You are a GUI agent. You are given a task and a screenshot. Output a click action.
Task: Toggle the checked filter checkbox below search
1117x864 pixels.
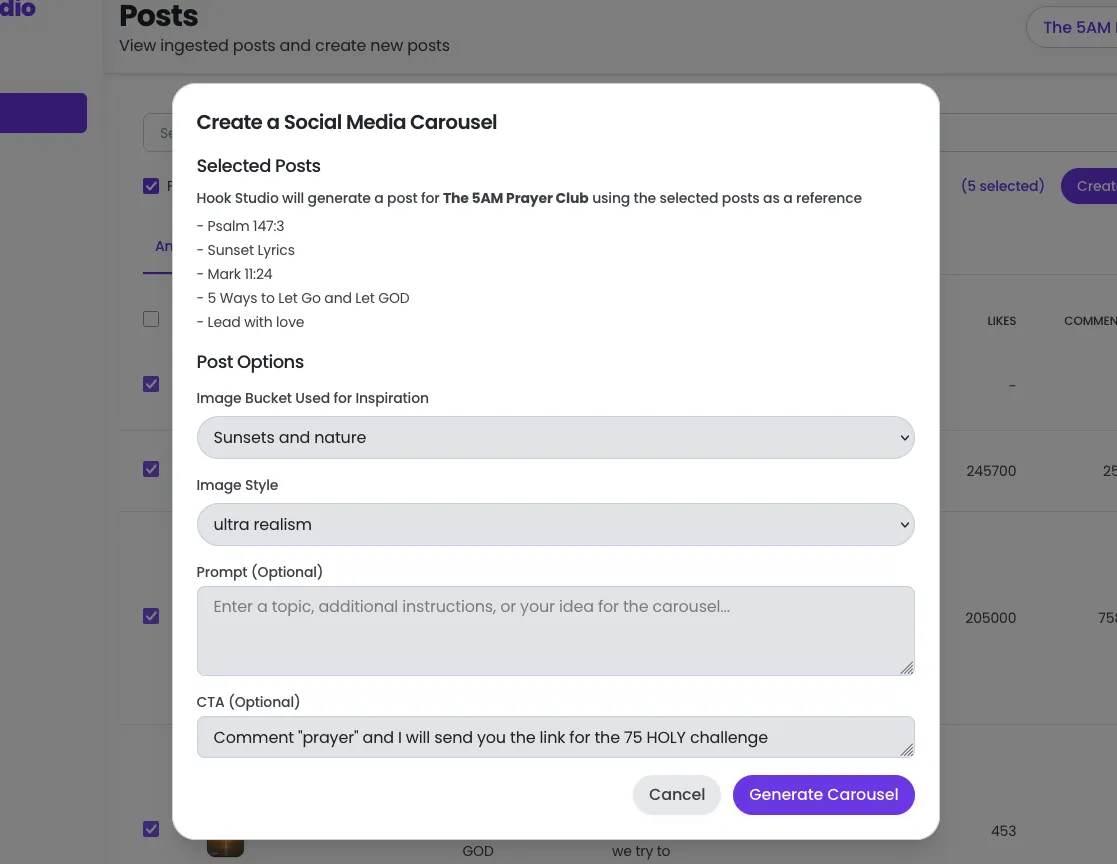151,186
